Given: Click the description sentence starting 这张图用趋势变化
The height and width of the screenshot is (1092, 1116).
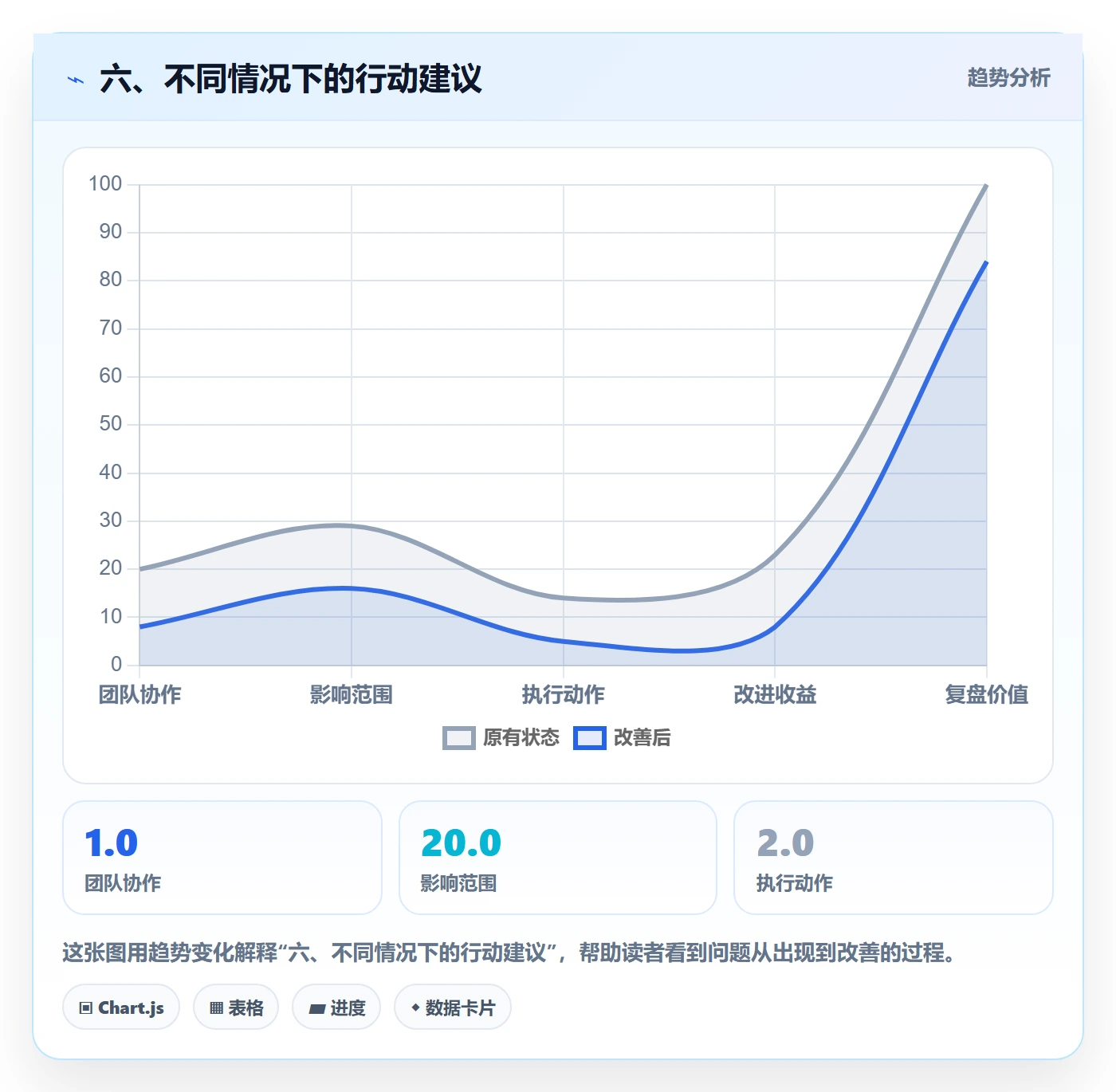Looking at the screenshot, I should point(509,953).
